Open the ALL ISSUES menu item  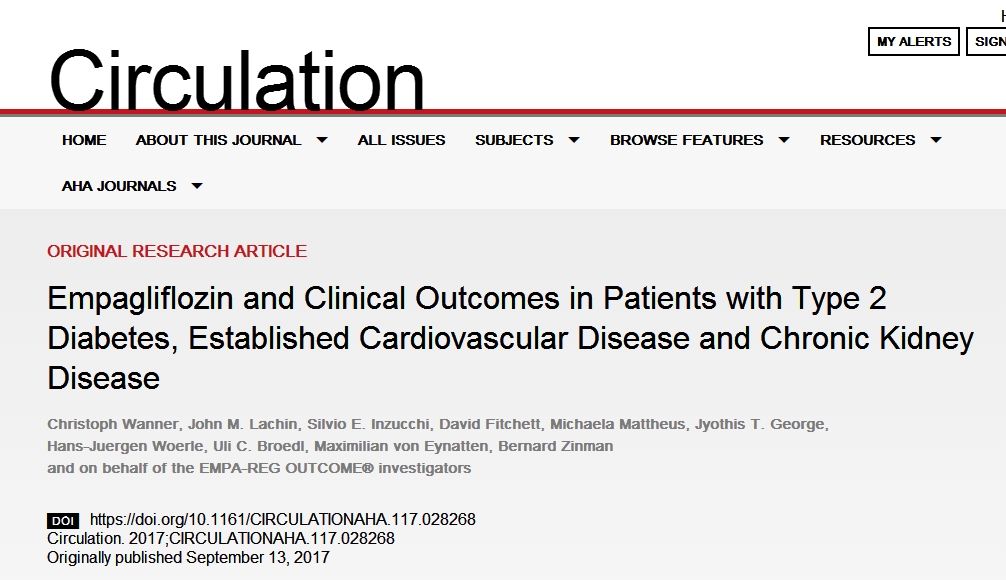(x=402, y=140)
